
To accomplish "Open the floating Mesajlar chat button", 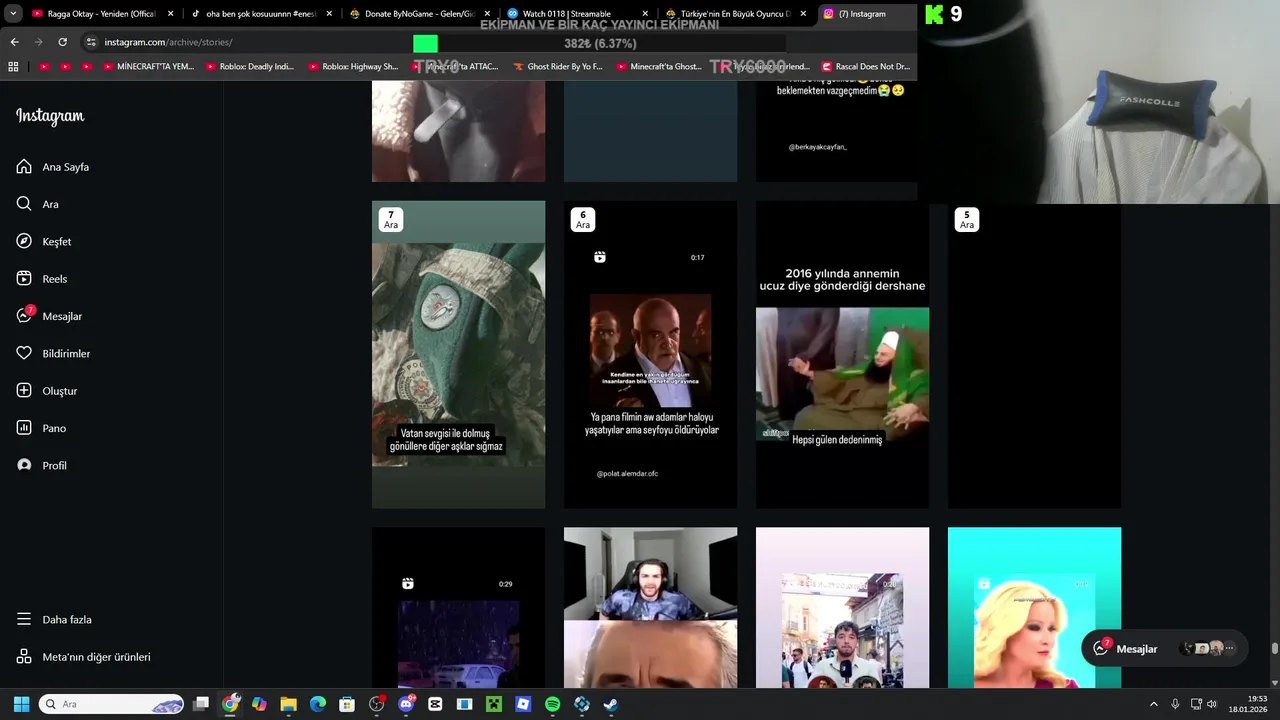I will [x=1164, y=648].
